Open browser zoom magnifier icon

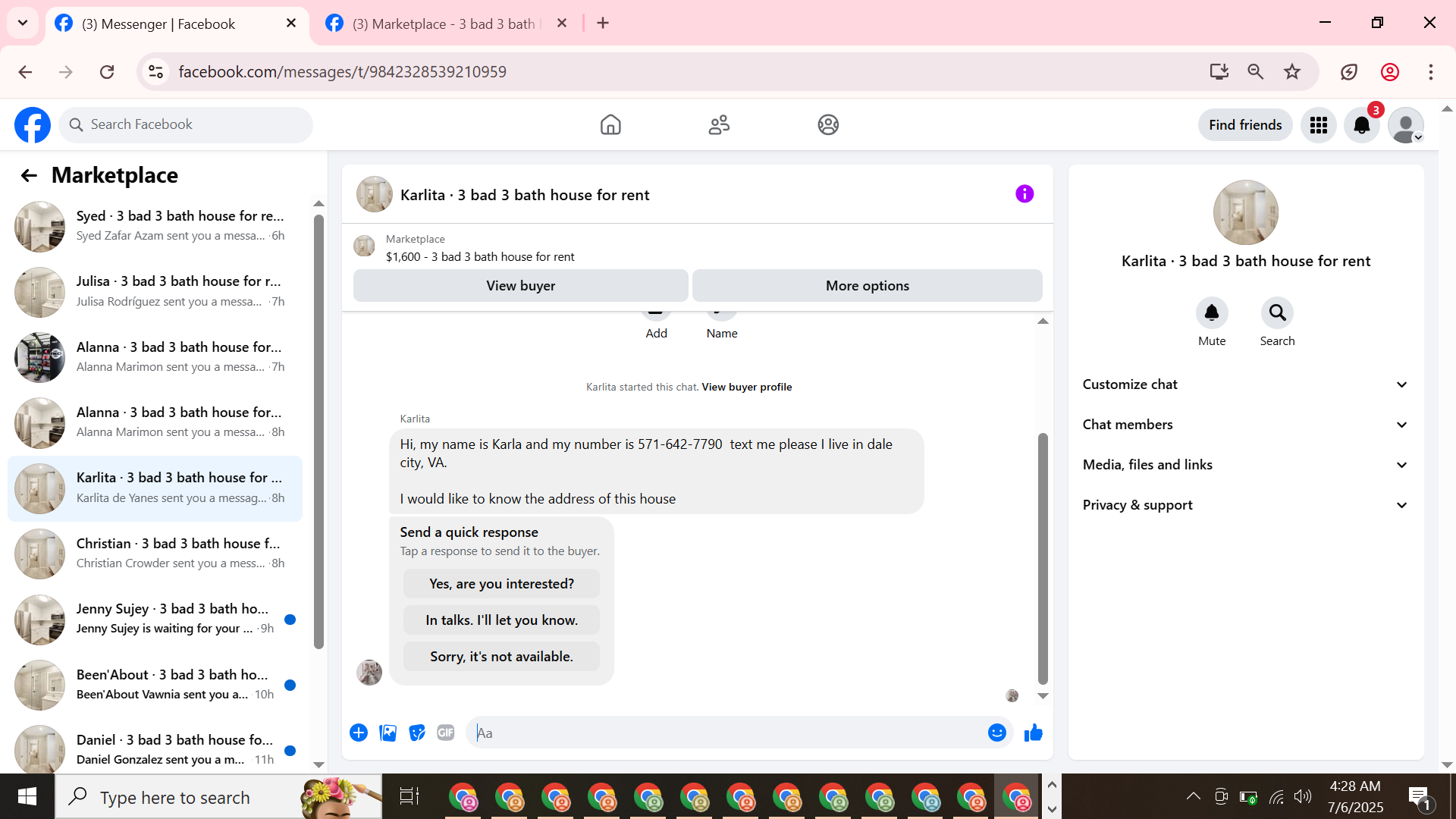(x=1256, y=72)
